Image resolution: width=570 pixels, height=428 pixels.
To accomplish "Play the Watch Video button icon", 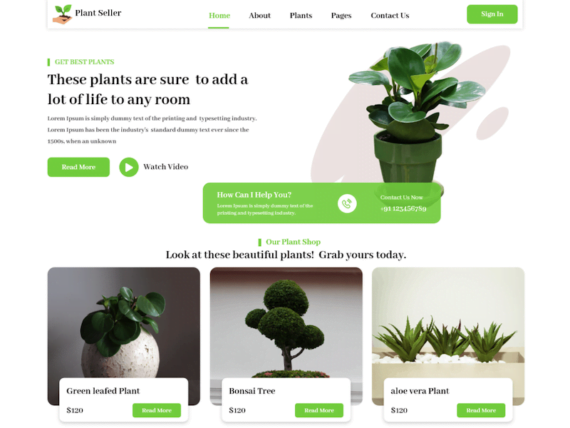I will [x=129, y=167].
